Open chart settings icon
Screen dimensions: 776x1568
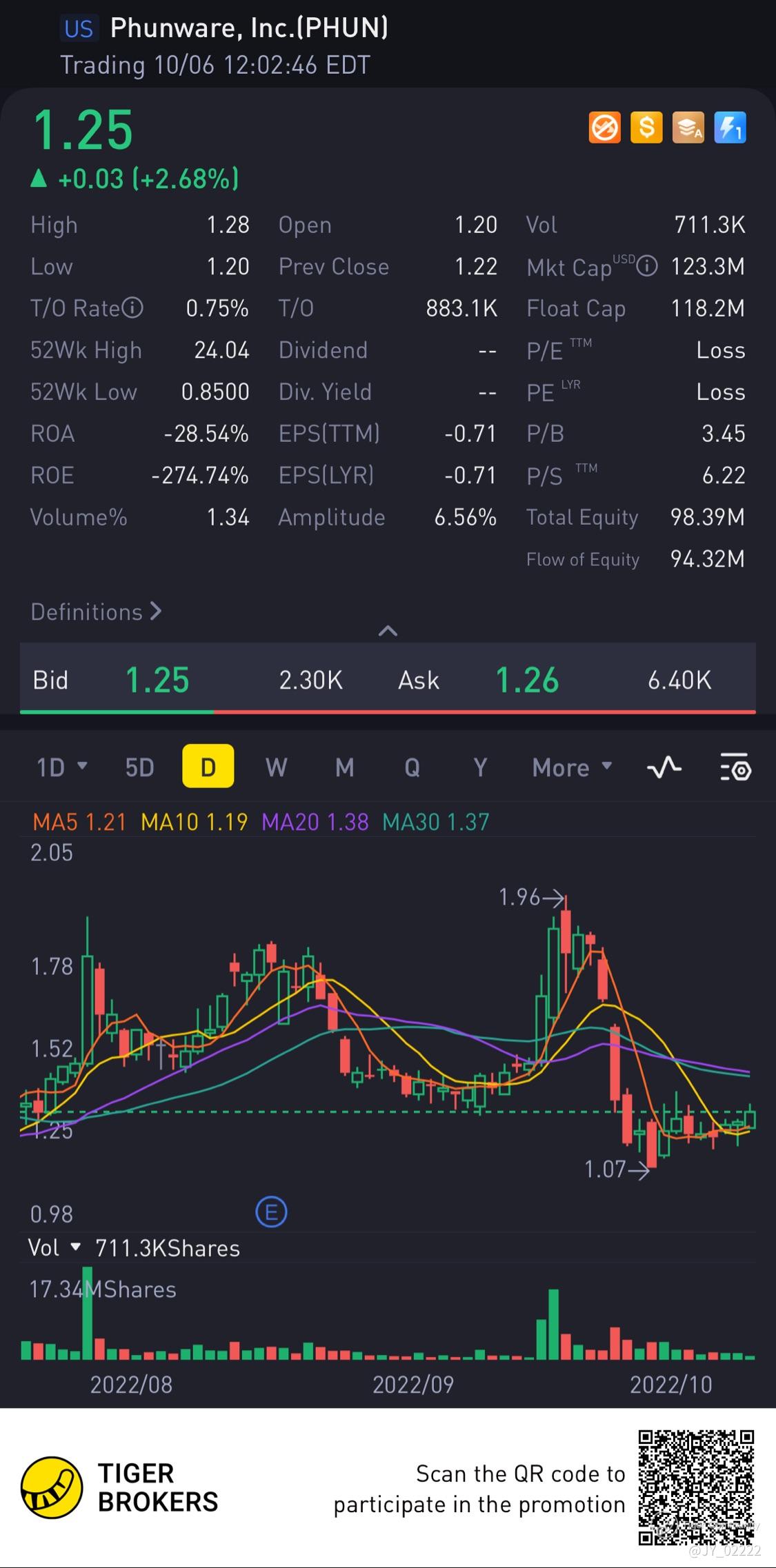coord(735,767)
